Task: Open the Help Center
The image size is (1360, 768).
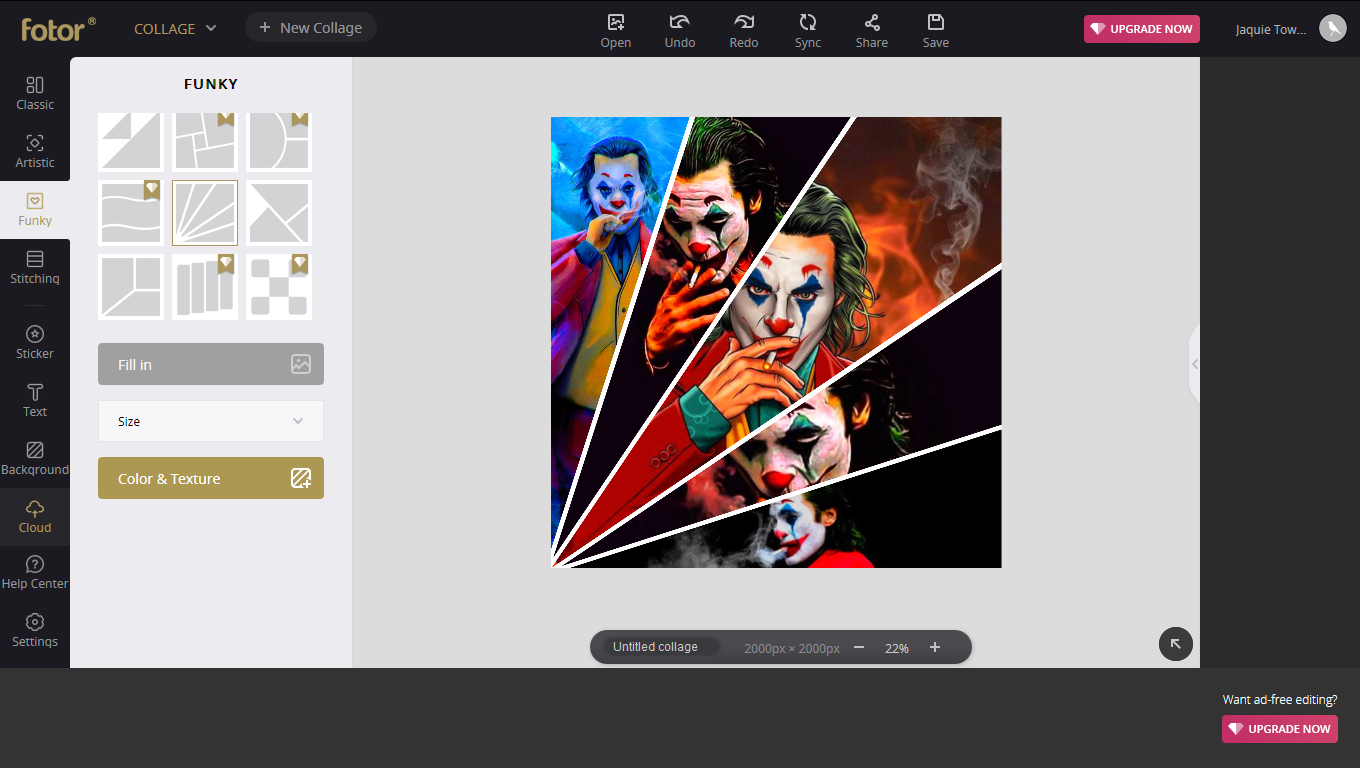Action: [x=35, y=572]
